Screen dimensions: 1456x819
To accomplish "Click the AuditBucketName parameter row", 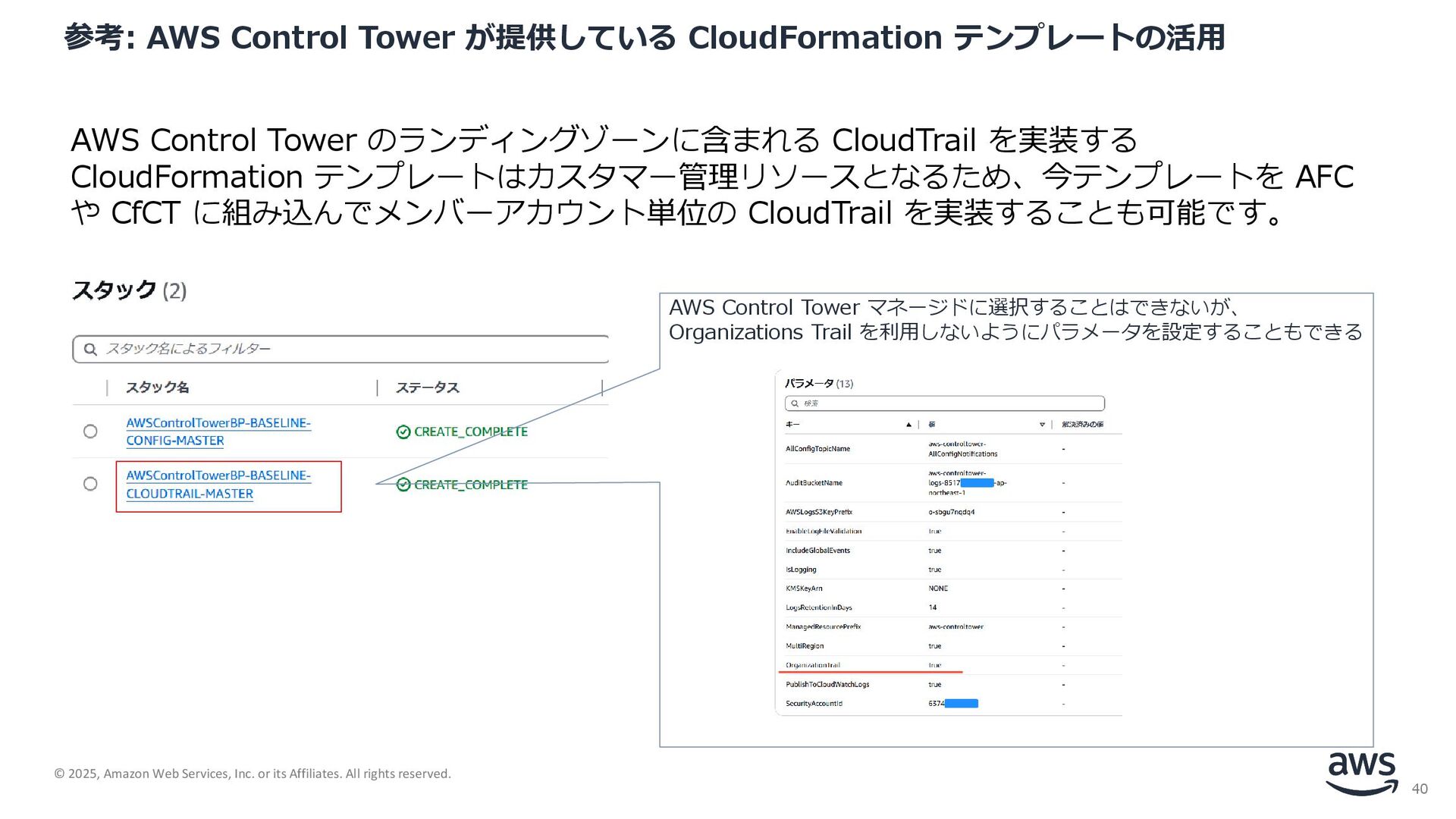I will tap(814, 483).
